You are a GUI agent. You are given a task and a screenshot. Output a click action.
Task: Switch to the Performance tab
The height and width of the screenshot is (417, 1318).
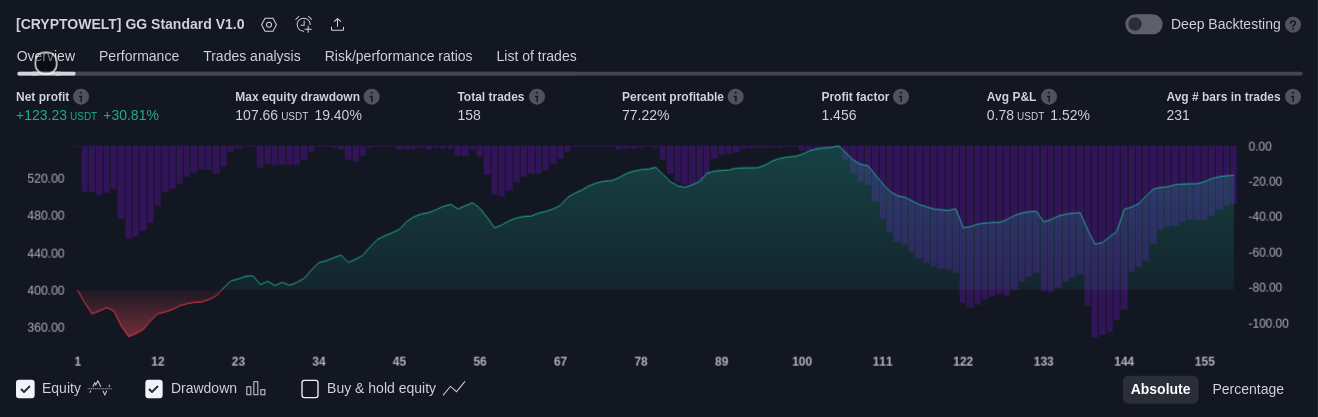point(139,56)
